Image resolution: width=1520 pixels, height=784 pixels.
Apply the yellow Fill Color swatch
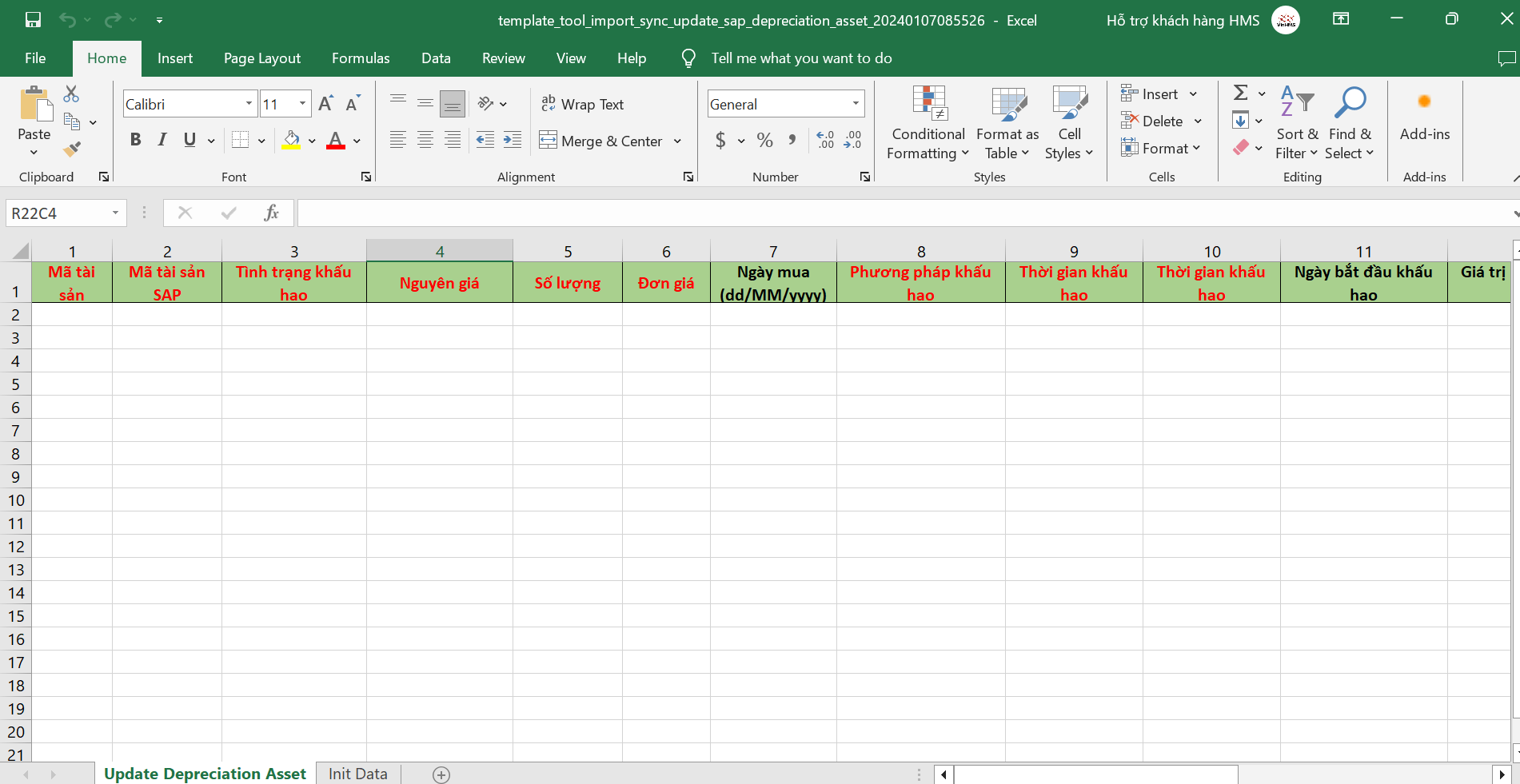click(291, 141)
